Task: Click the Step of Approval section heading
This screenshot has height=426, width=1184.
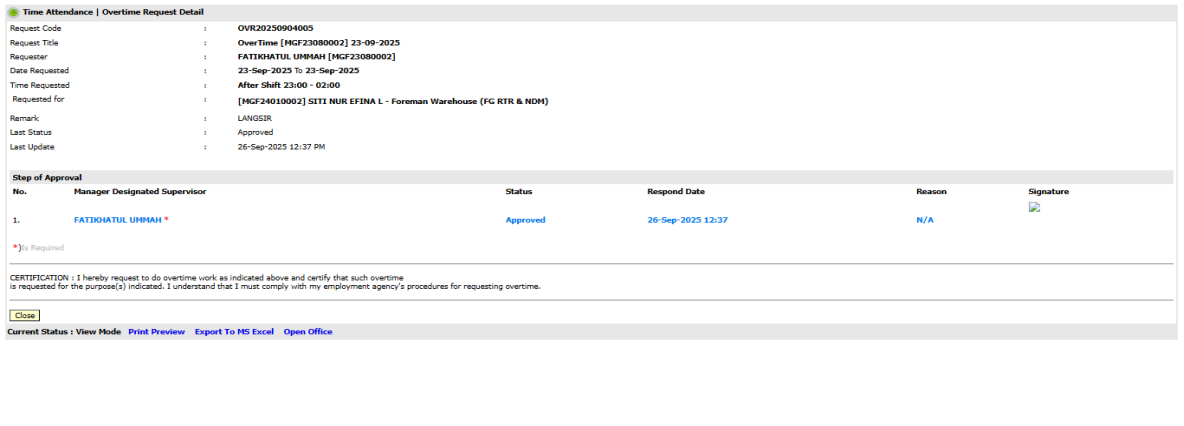Action: 46,177
